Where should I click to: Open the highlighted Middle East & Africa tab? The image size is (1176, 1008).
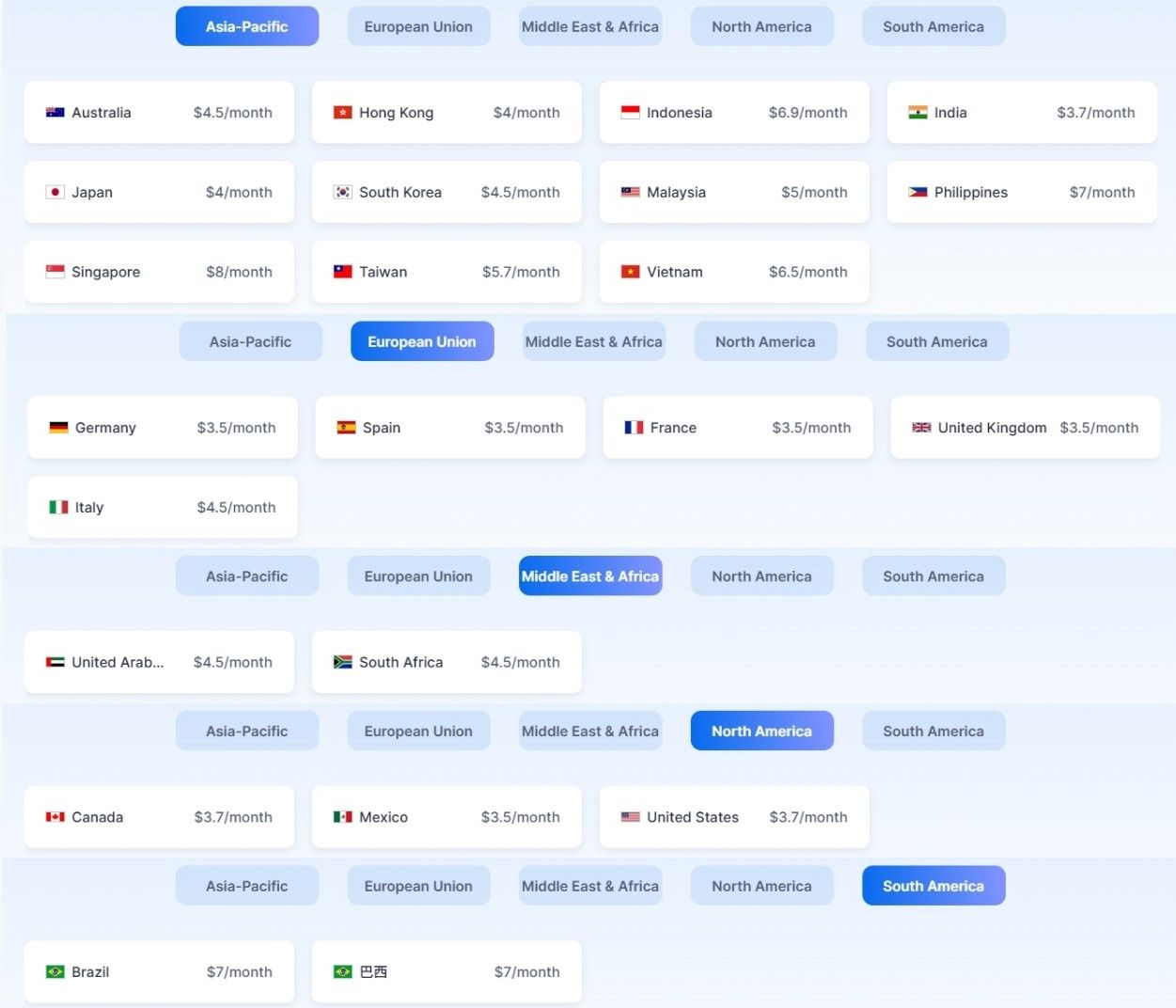[590, 576]
